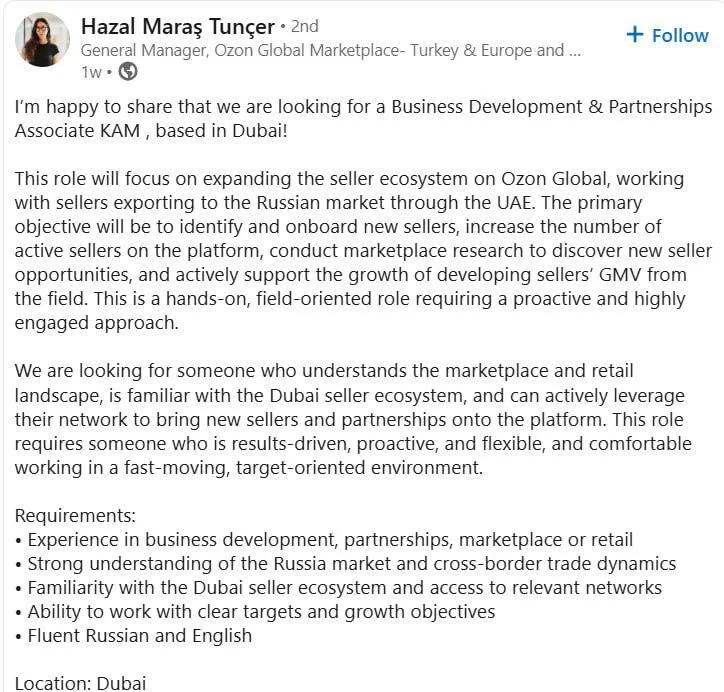This screenshot has width=724, height=692.
Task: Click the globe public-visibility icon
Action: pyautogui.click(x=128, y=71)
